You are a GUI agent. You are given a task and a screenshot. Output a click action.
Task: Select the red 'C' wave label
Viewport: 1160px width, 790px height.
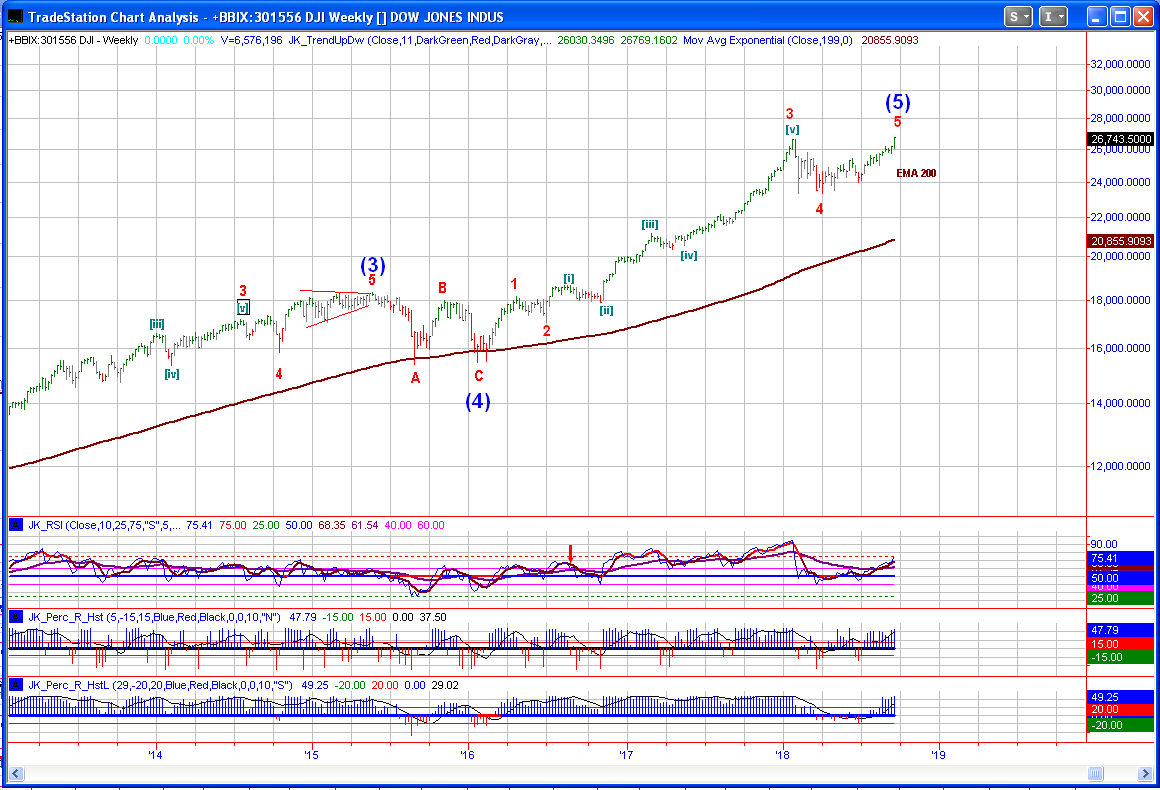click(x=479, y=377)
